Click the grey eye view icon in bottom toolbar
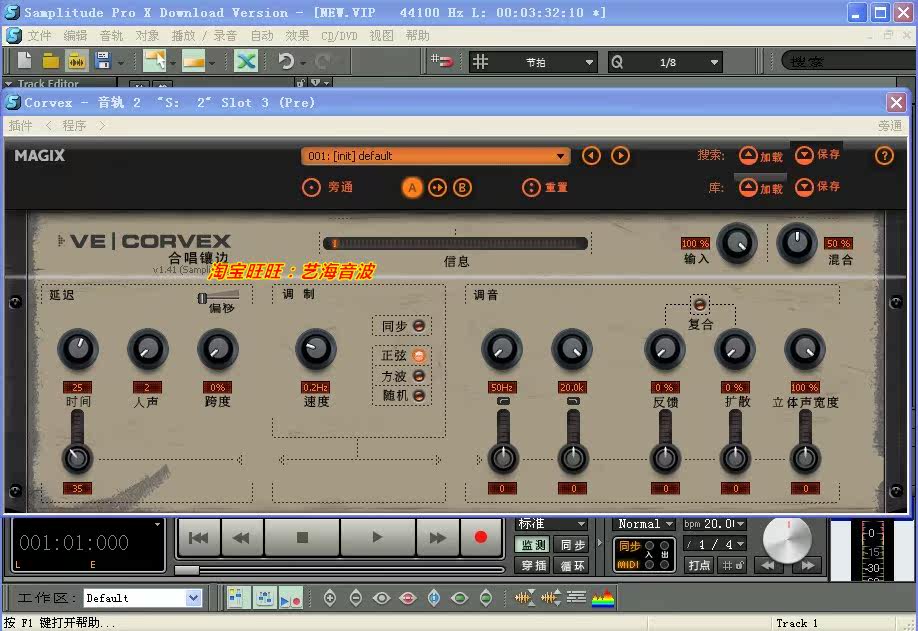 tap(381, 598)
